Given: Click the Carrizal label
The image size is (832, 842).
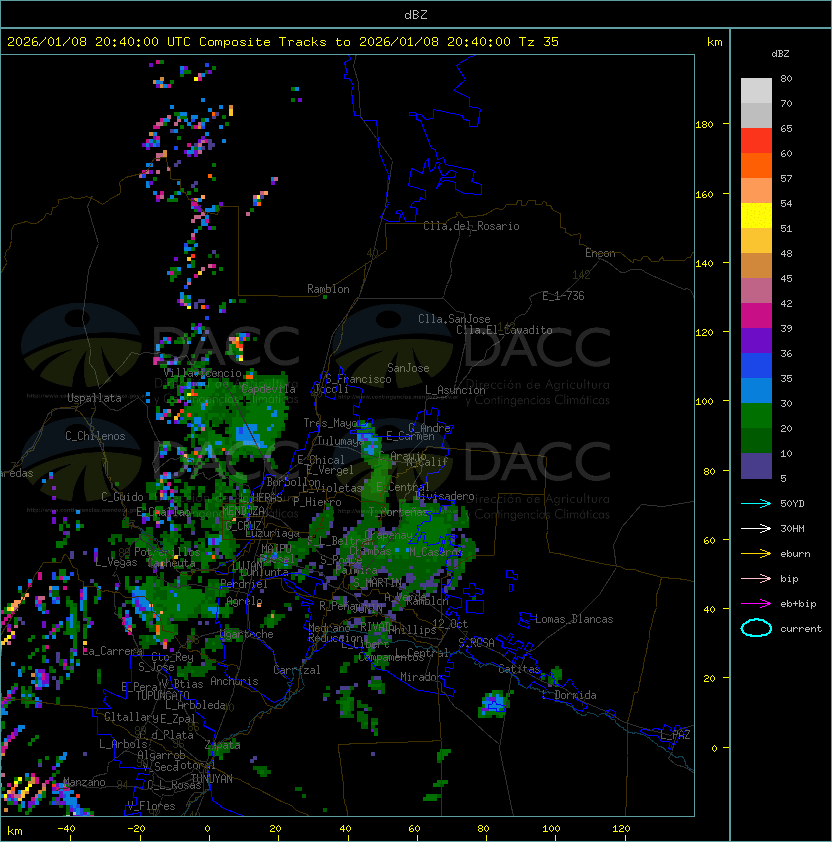Looking at the screenshot, I should (x=296, y=670).
